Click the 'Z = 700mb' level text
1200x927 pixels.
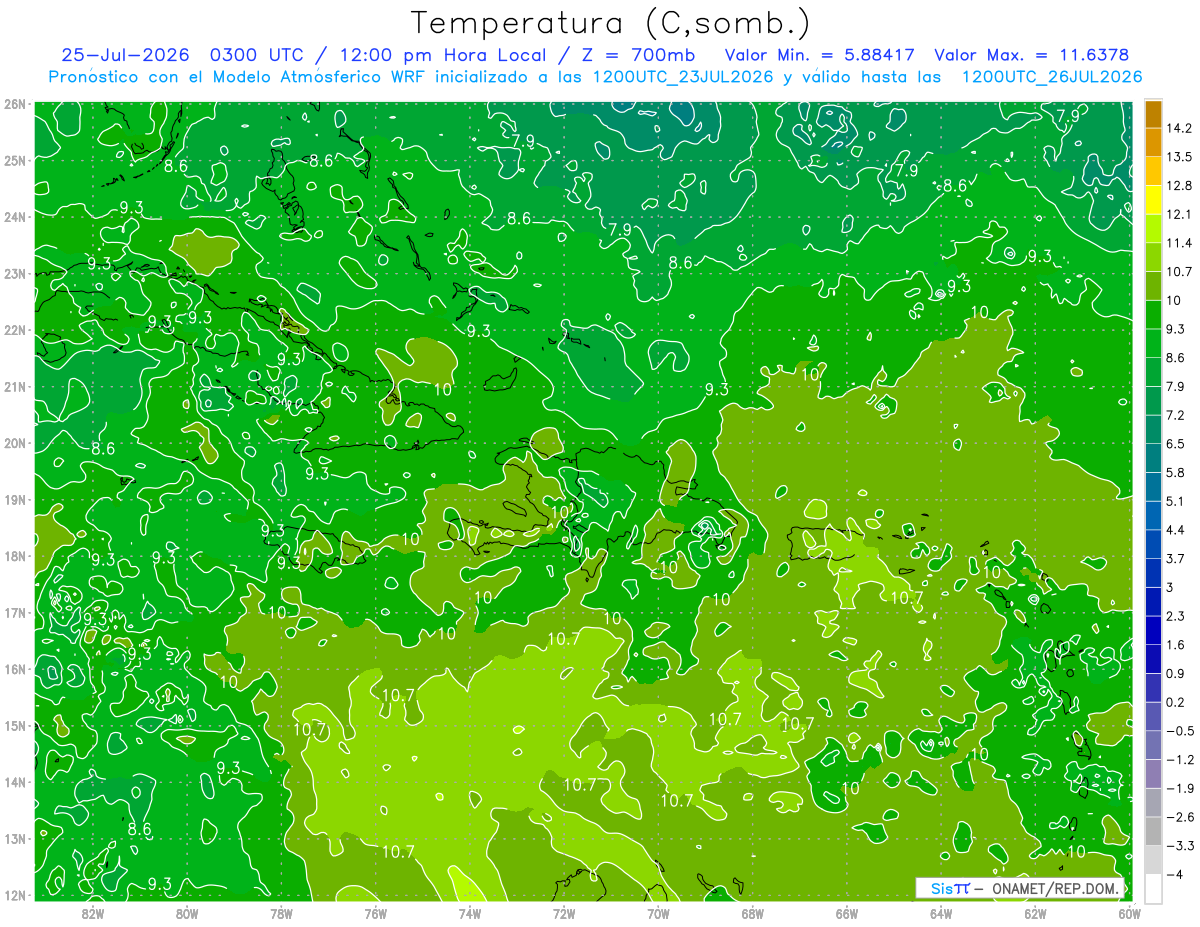click(637, 55)
